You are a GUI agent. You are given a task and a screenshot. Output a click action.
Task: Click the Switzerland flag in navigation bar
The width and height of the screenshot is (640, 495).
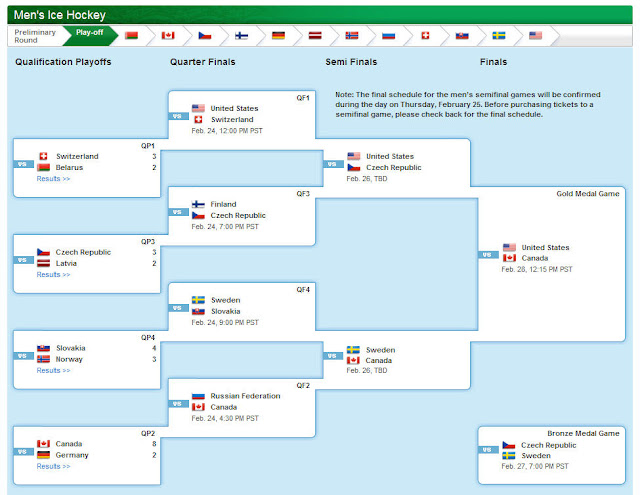425,35
